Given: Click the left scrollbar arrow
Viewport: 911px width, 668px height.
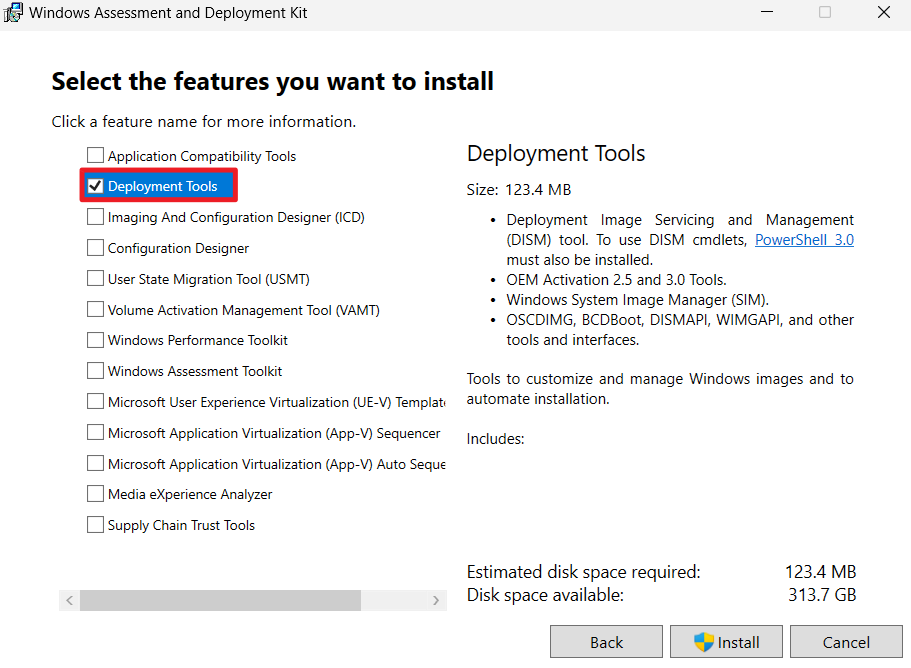Looking at the screenshot, I should [x=68, y=600].
